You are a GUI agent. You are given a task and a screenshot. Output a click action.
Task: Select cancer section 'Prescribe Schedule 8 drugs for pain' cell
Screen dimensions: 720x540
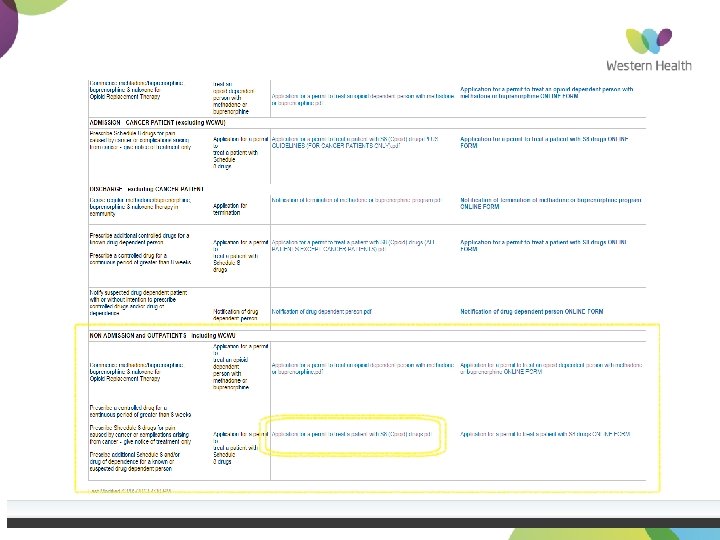(140, 141)
